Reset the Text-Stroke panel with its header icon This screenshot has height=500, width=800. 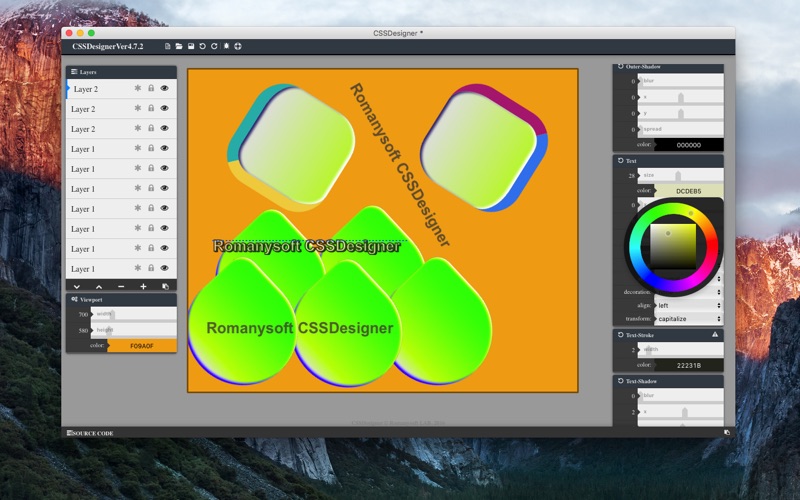click(620, 335)
